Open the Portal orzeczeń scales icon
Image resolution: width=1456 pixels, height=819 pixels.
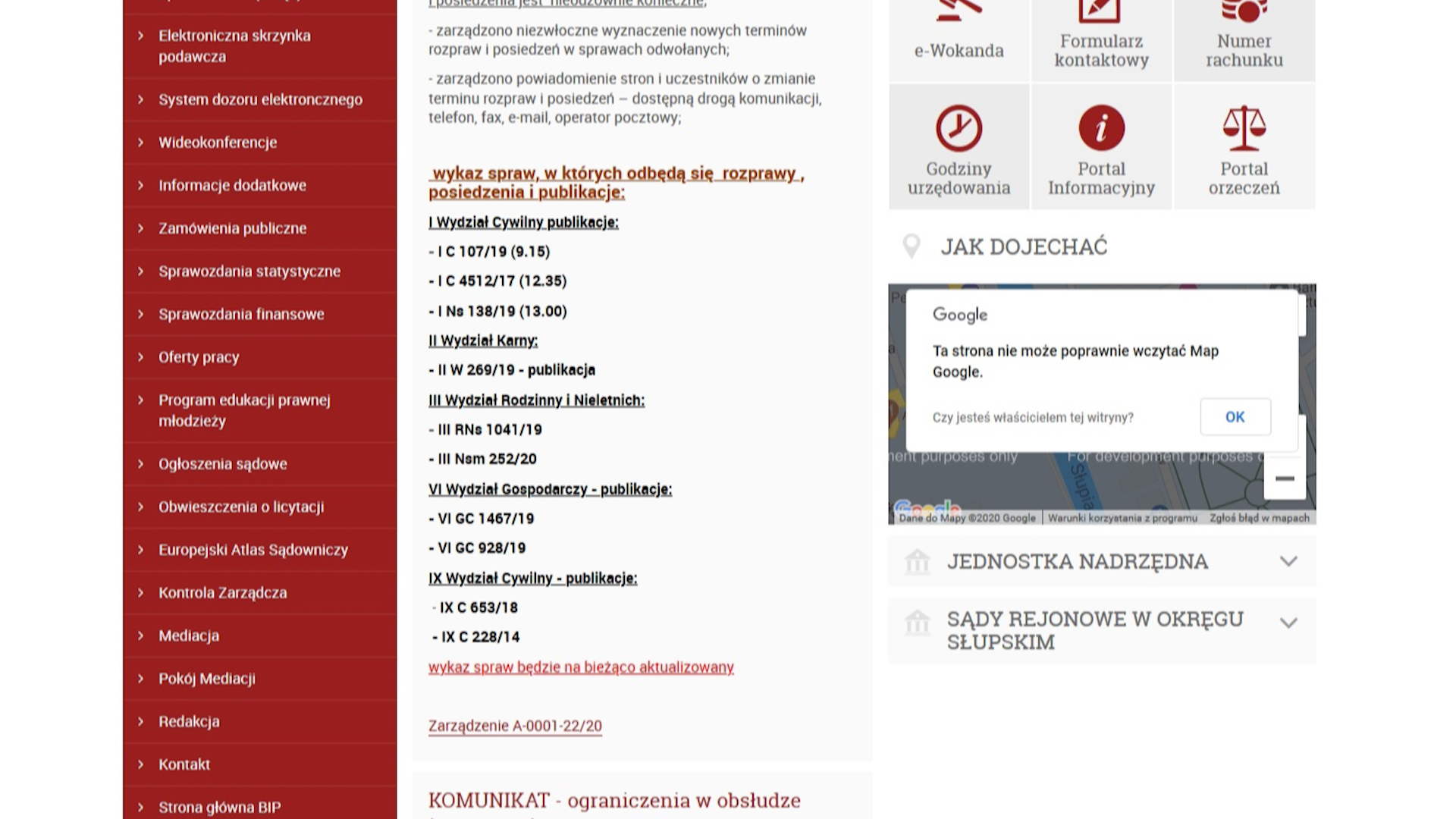point(1244,128)
